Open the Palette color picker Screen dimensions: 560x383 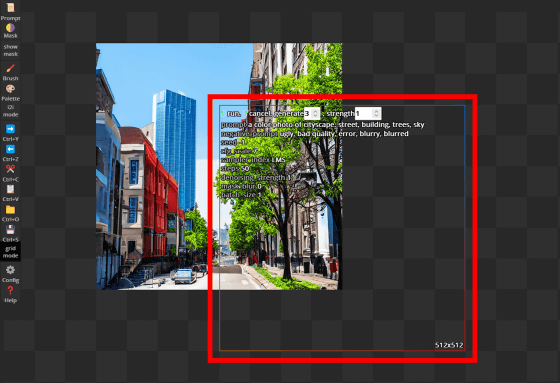(10, 93)
